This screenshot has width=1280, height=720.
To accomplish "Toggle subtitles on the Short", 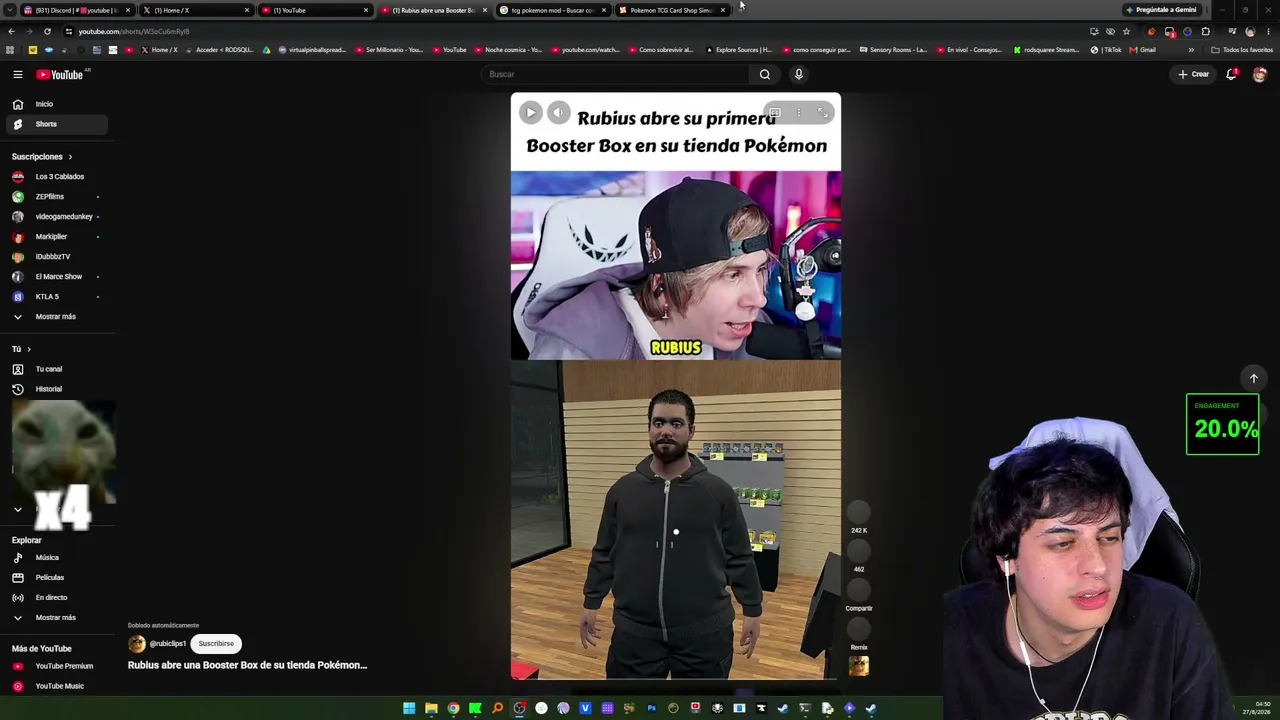I will coord(774,113).
